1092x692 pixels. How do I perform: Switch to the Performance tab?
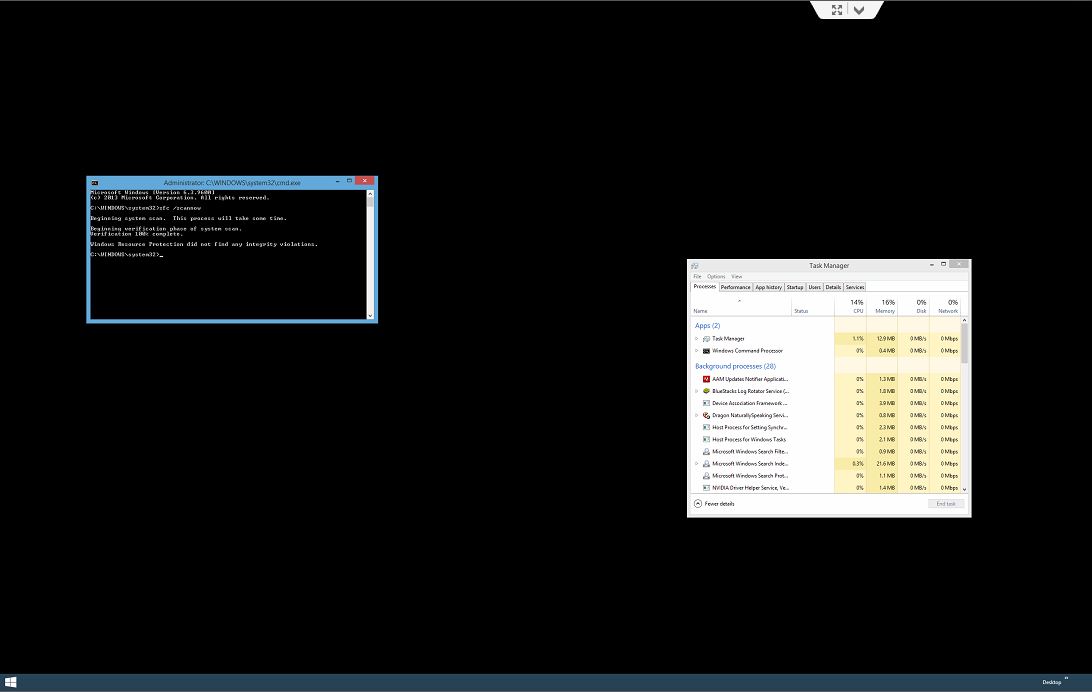pos(735,287)
